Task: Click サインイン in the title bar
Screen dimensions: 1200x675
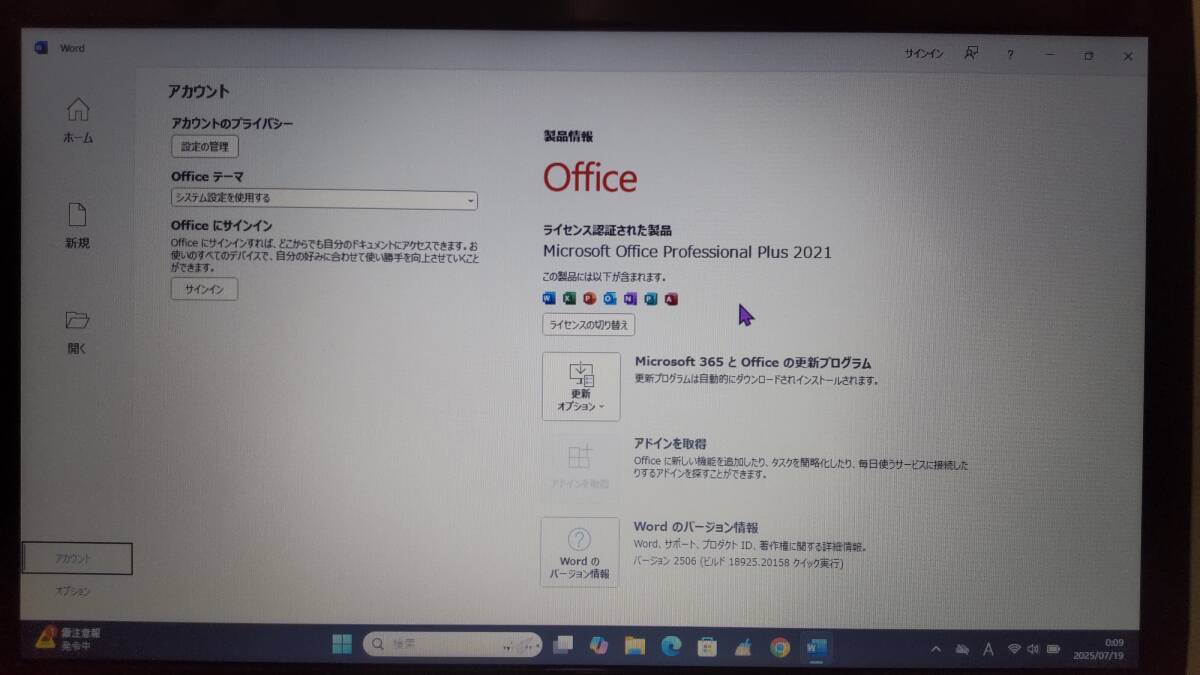Action: [924, 54]
